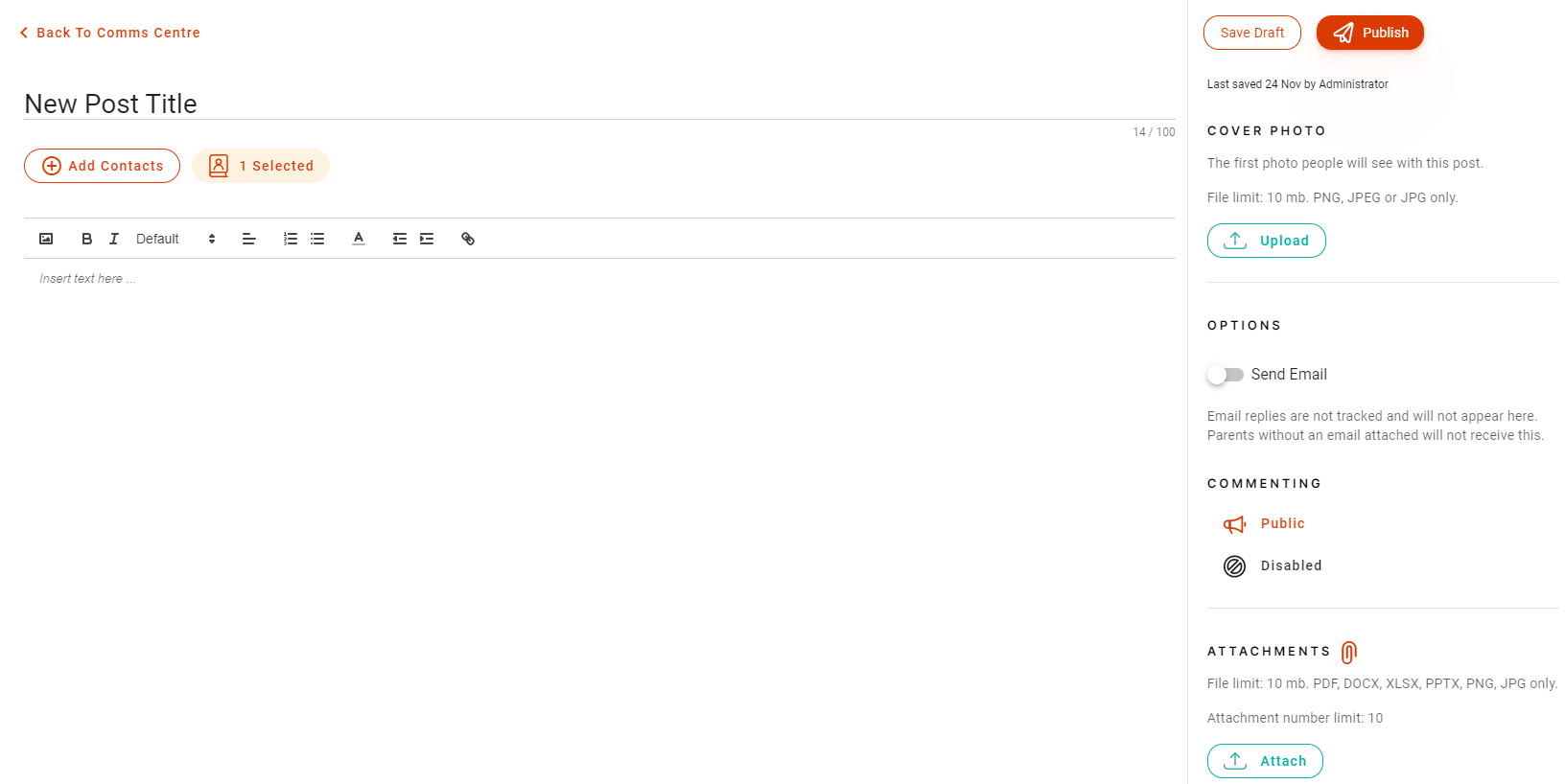Image resolution: width=1565 pixels, height=784 pixels.
Task: Toggle italic formatting in the editor
Action: click(x=113, y=239)
